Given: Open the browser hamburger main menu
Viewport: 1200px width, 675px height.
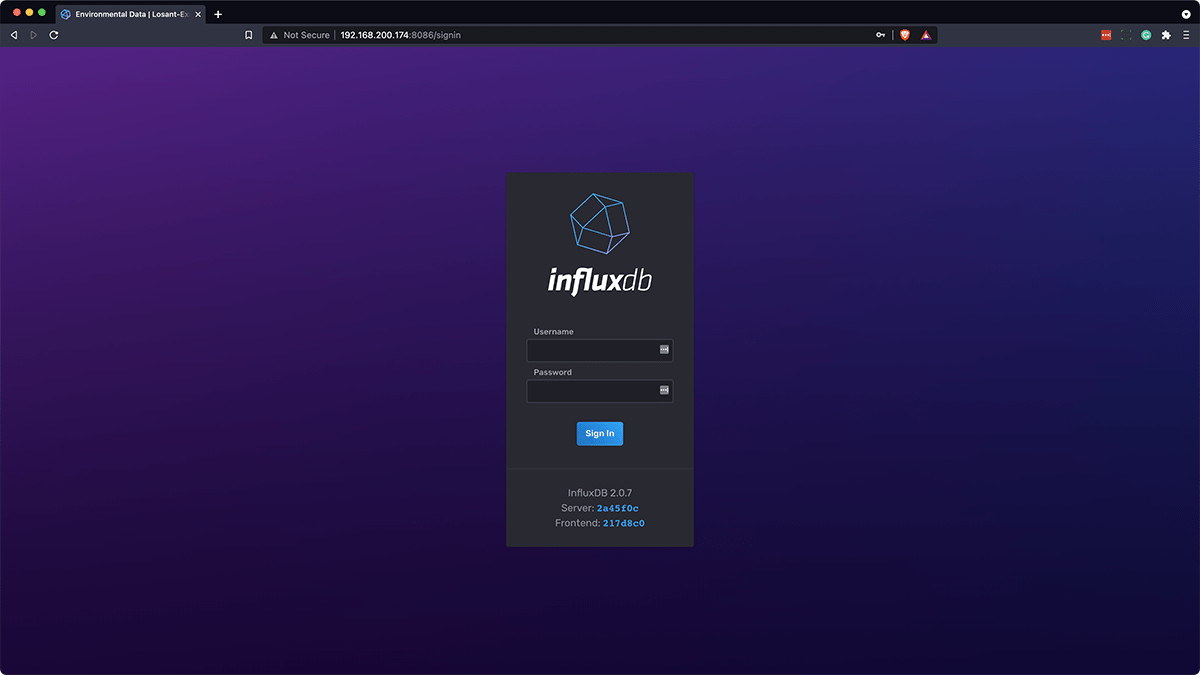Looking at the screenshot, I should (x=1186, y=35).
